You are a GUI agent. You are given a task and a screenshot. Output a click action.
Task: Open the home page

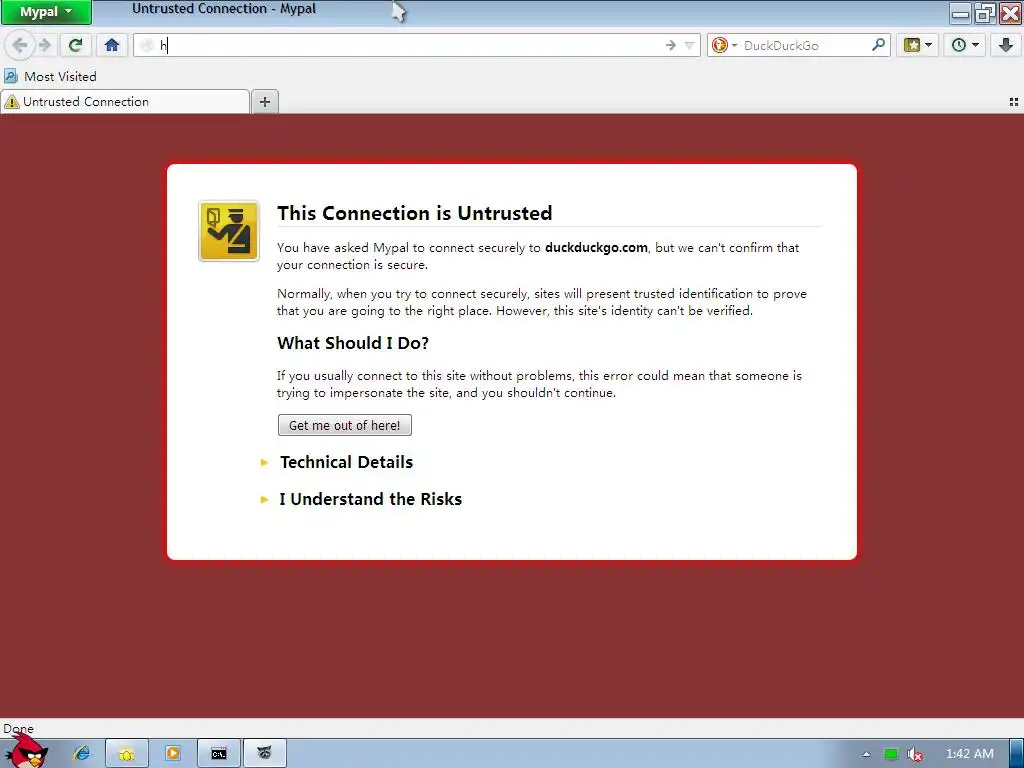(x=112, y=45)
